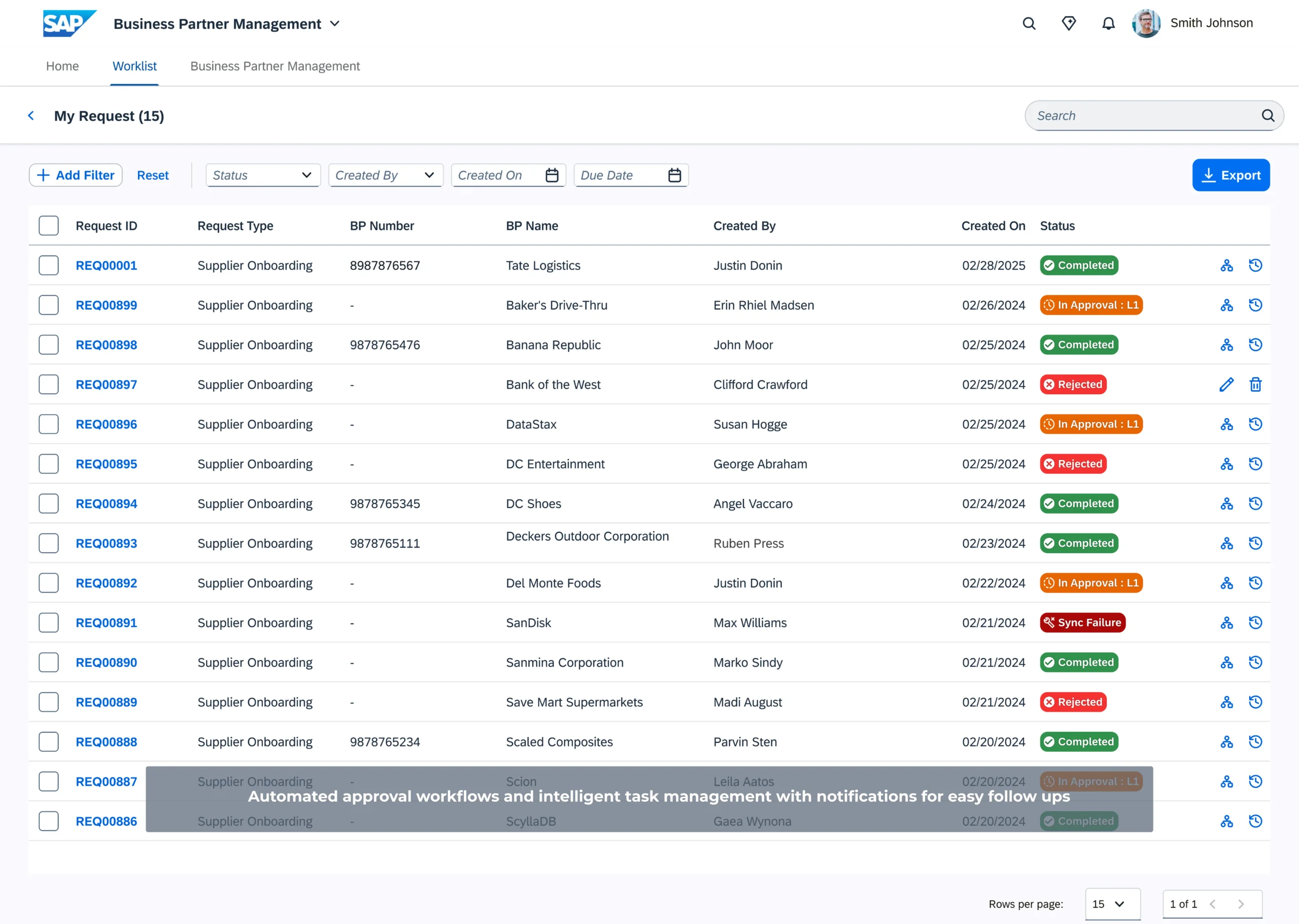Click the search field magnifier button
The width and height of the screenshot is (1299, 924).
1268,116
